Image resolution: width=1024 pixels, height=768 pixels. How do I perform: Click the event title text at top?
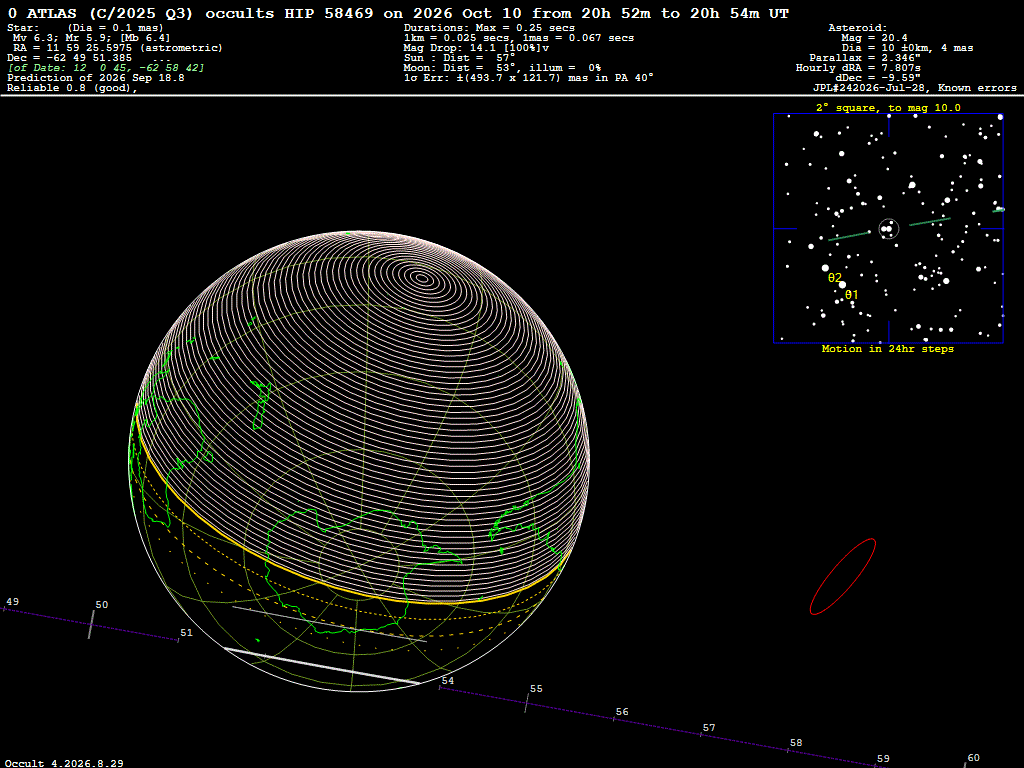tap(398, 13)
